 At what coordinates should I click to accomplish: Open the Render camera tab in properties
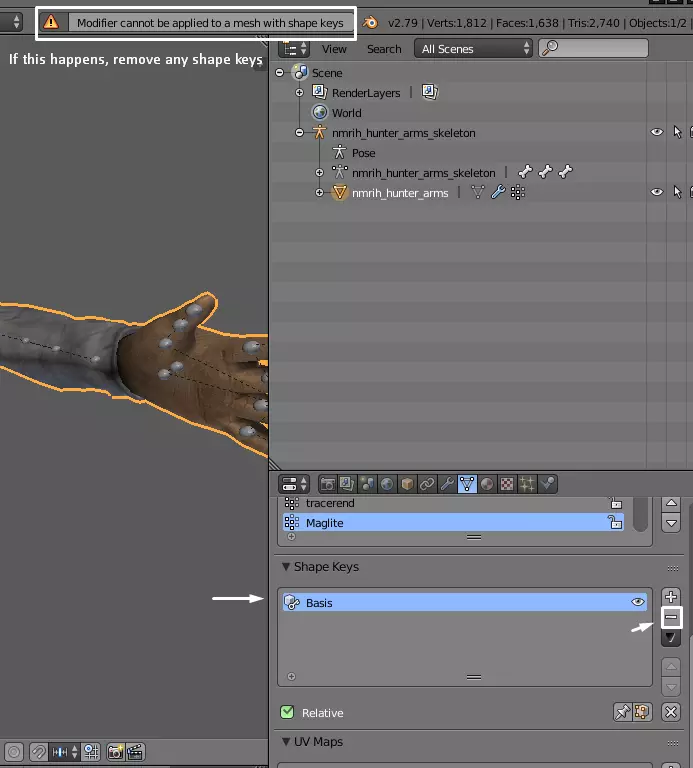327,484
